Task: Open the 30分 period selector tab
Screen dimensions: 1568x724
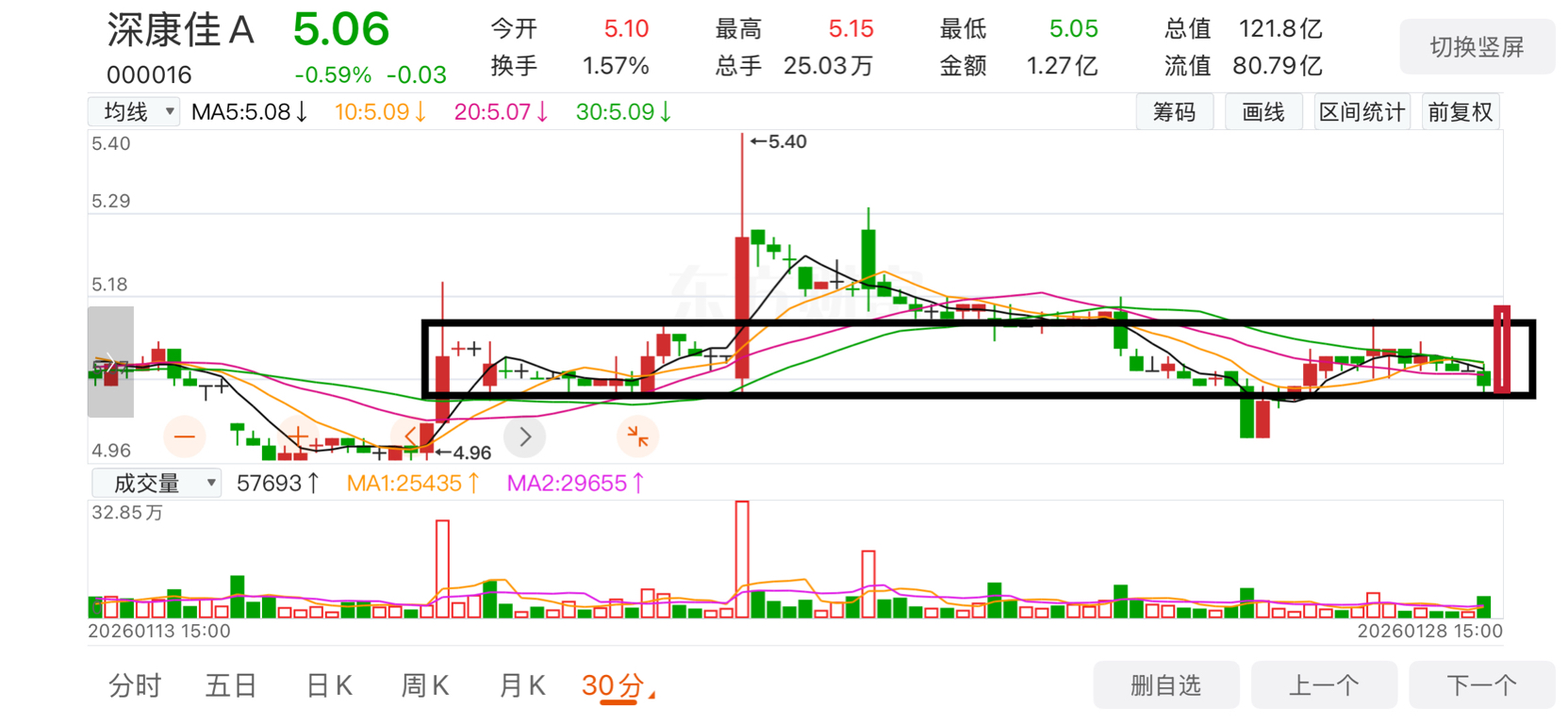Action: tap(616, 685)
